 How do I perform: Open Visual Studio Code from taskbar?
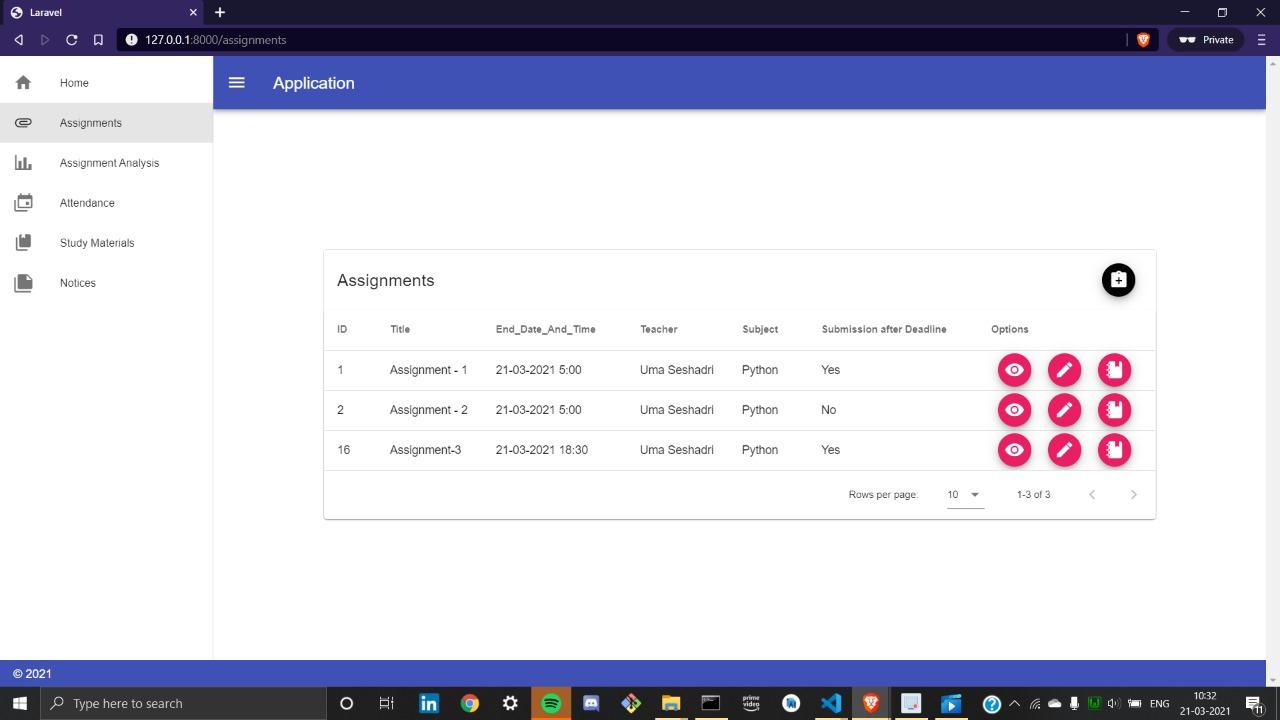coord(831,703)
